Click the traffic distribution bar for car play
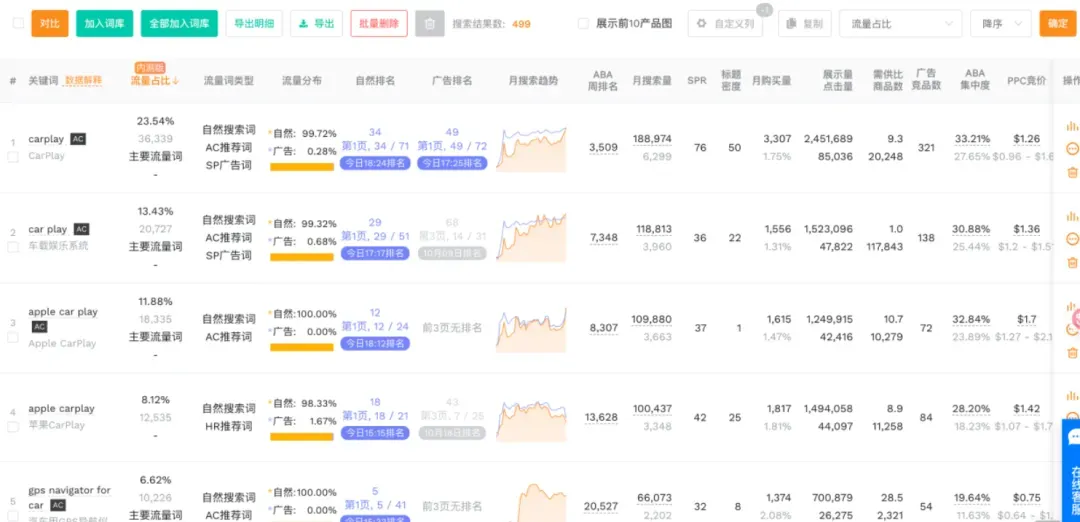 tap(302, 257)
